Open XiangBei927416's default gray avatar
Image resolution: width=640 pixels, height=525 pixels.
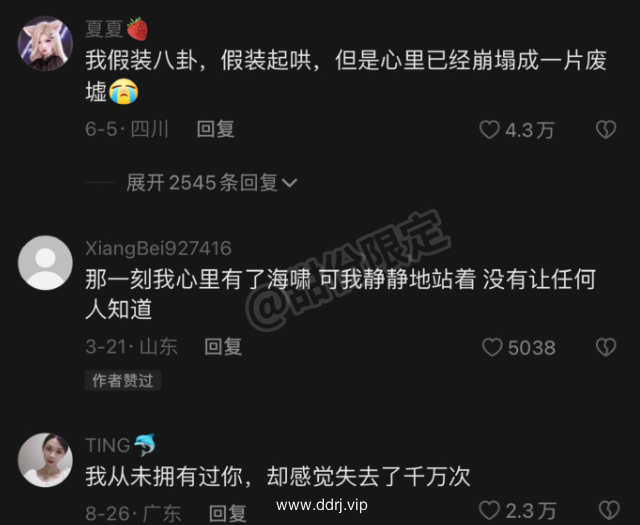[45, 263]
